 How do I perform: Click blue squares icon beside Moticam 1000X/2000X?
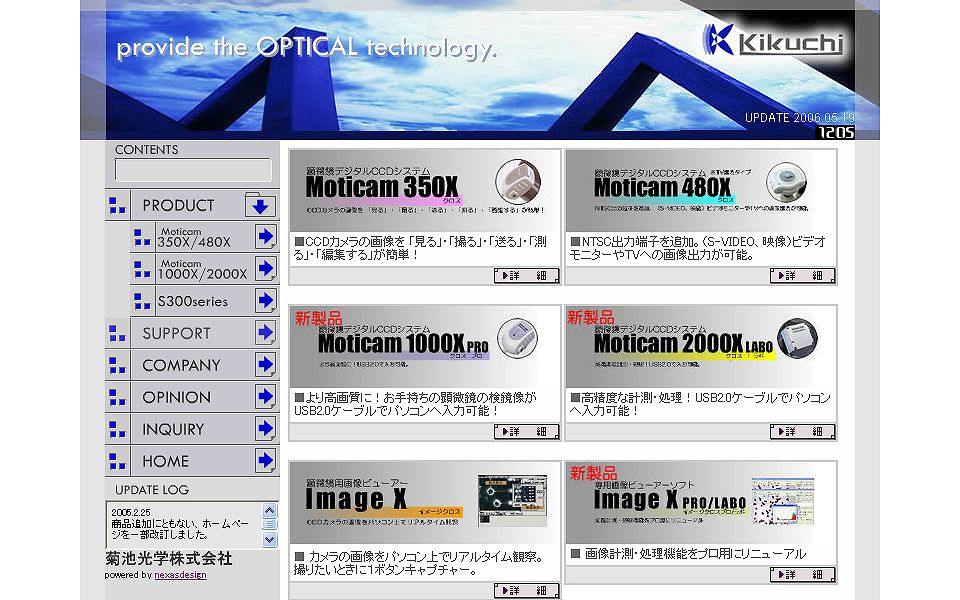click(x=142, y=269)
